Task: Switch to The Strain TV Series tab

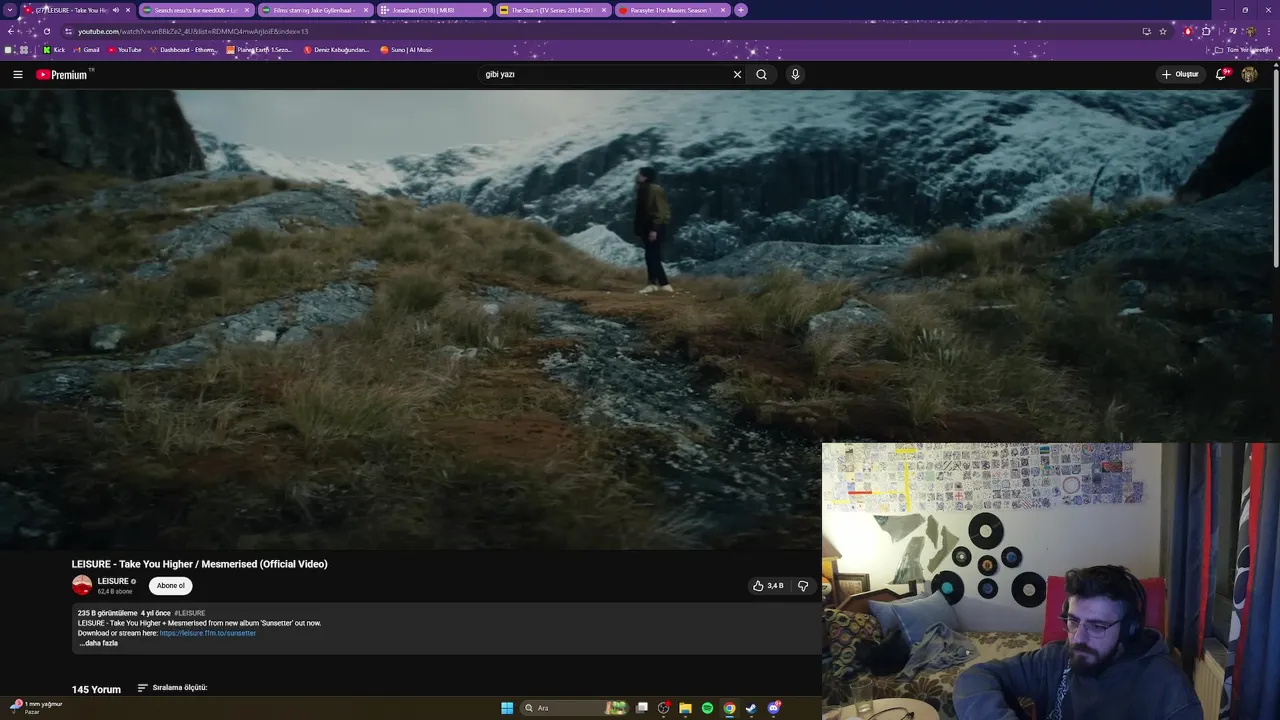Action: [x=552, y=10]
